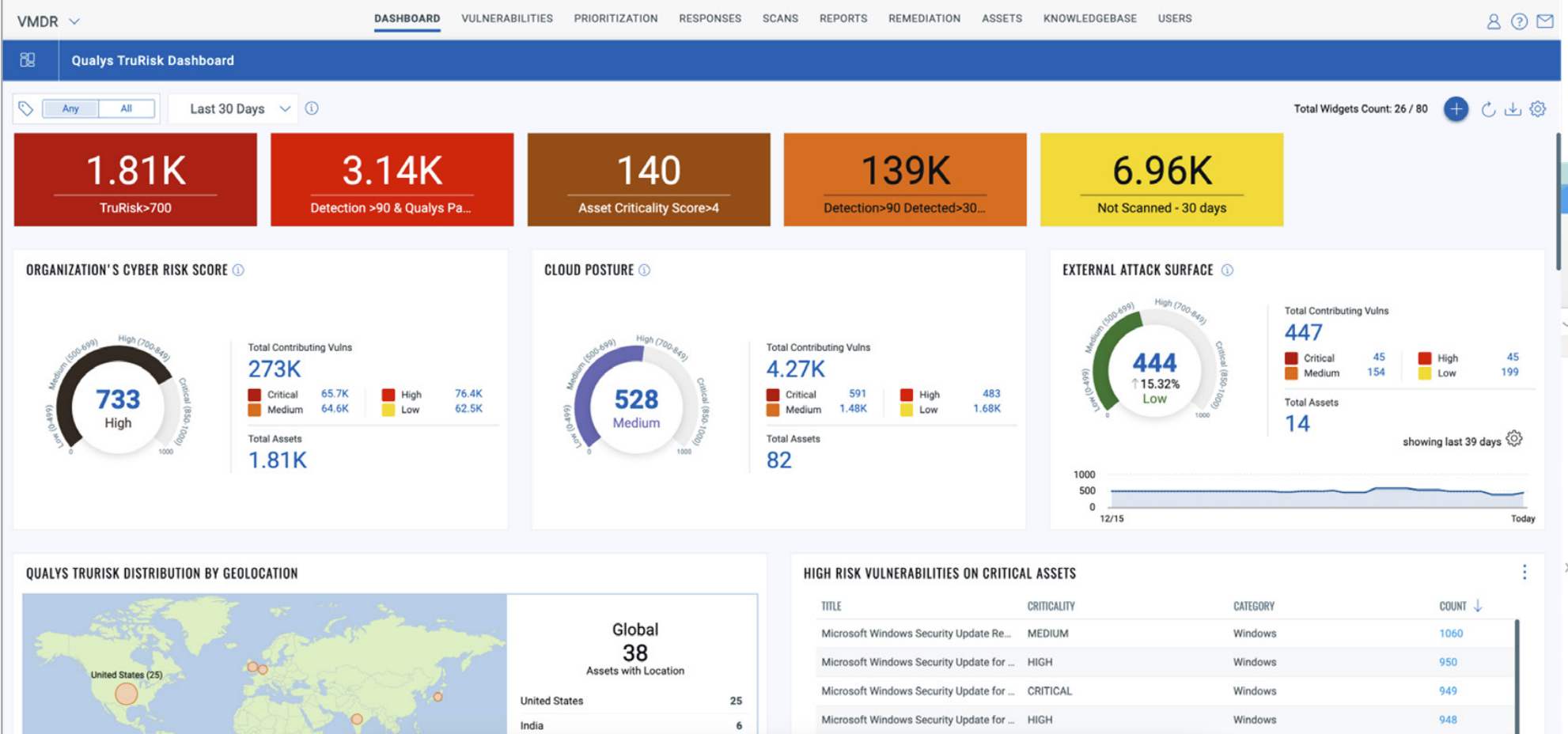Screen dimensions: 1568x734
Task: Download the dashboard
Action: click(1513, 109)
